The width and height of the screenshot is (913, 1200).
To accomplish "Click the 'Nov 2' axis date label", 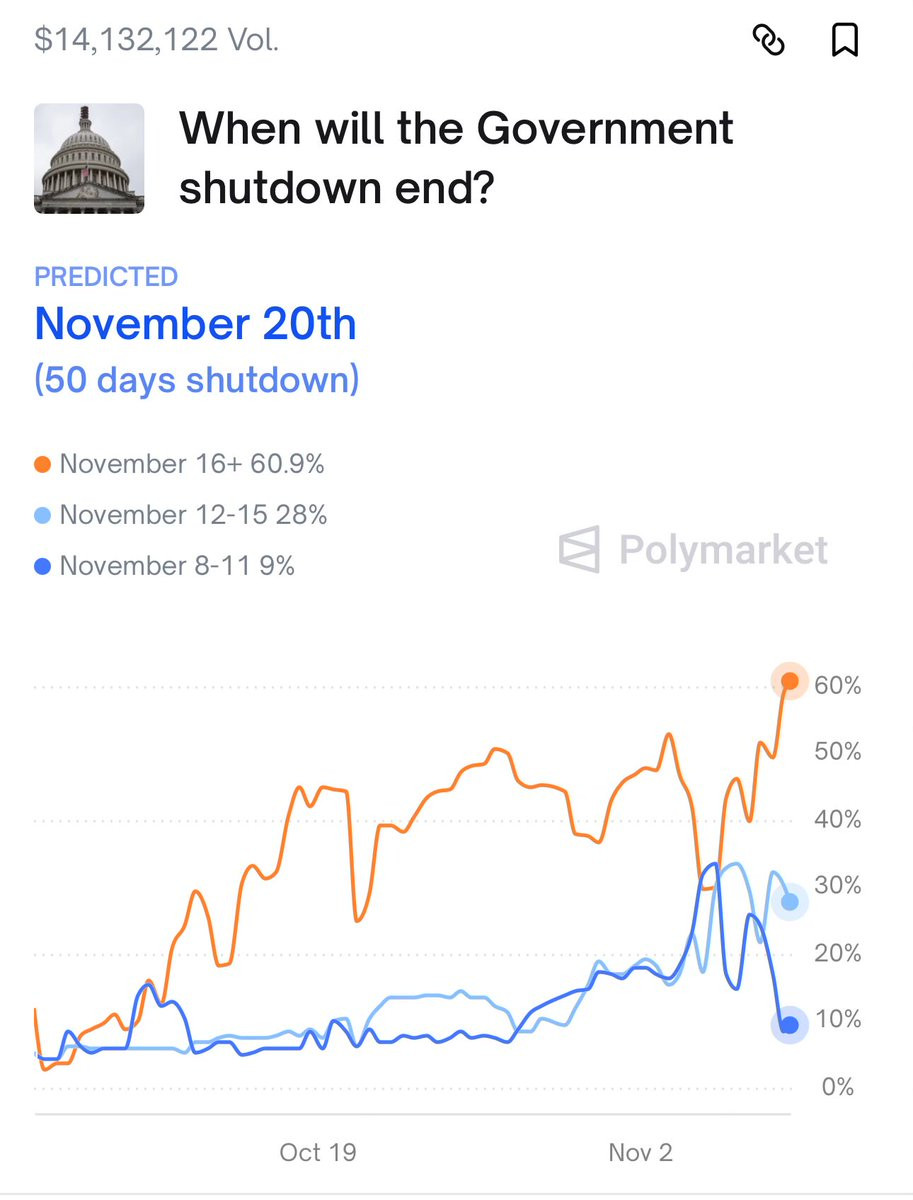I will (640, 1152).
